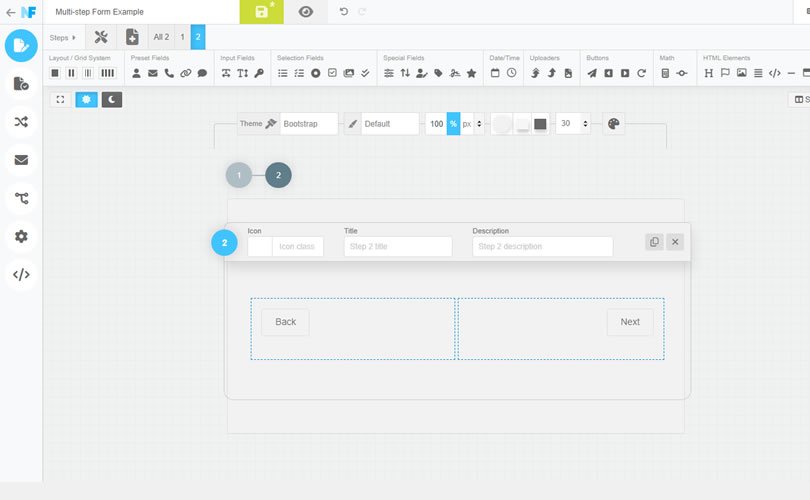This screenshot has height=500, width=810.
Task: Adjust the 30 padding stepper arrows
Action: pos(585,124)
